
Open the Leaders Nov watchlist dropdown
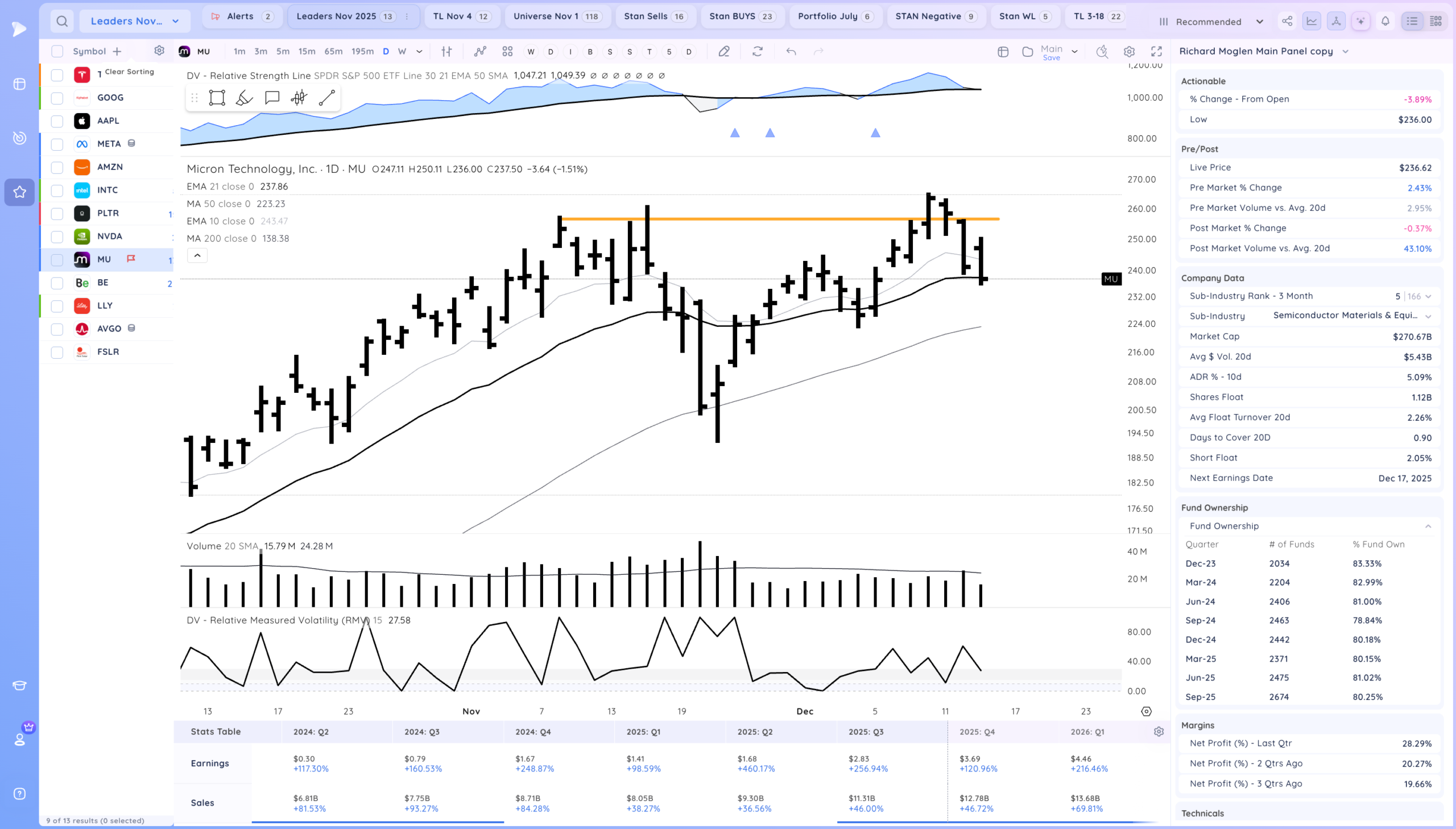pos(134,22)
